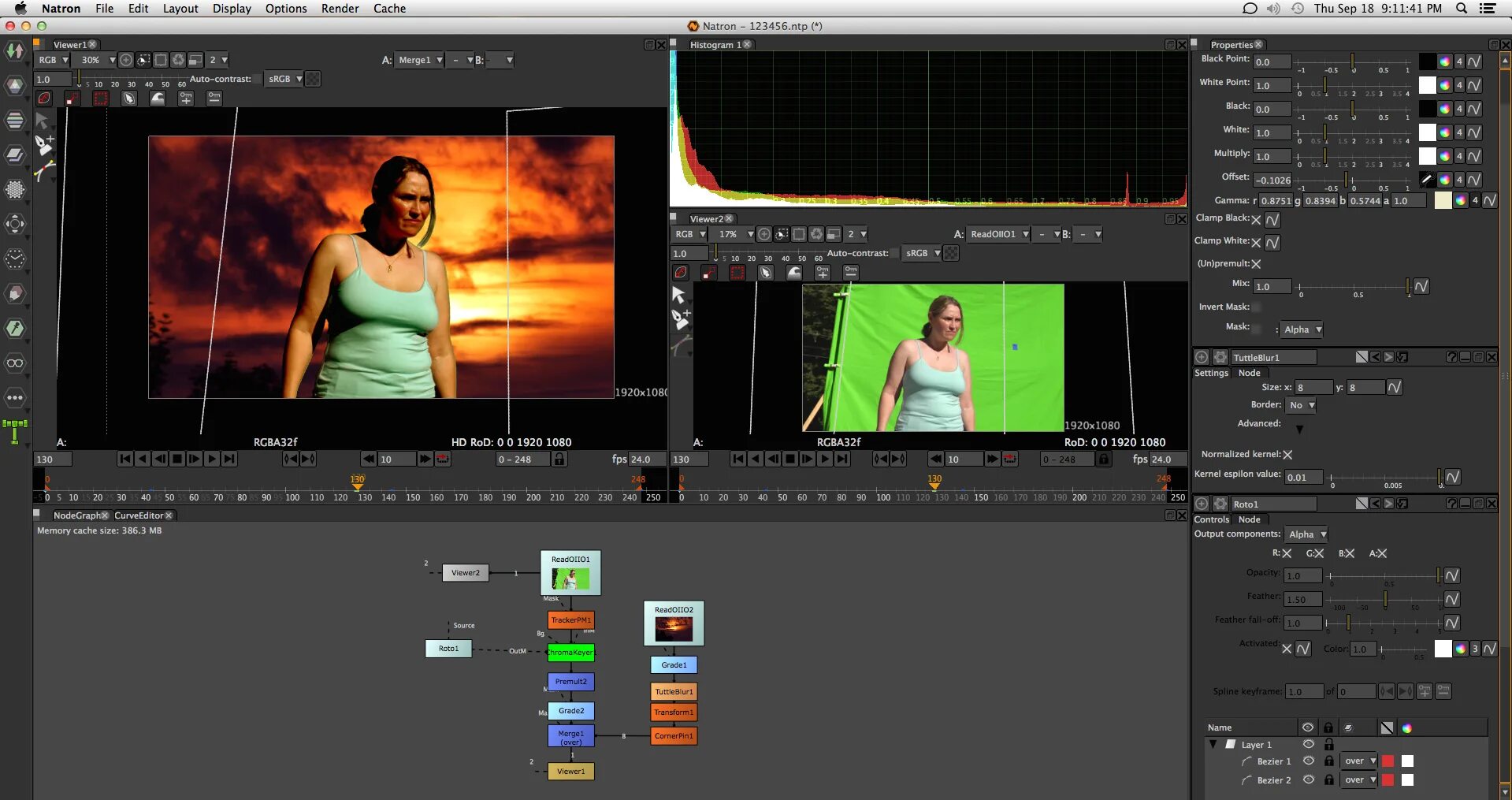Click Viewer1 ripple edit wave icon

pos(158,99)
